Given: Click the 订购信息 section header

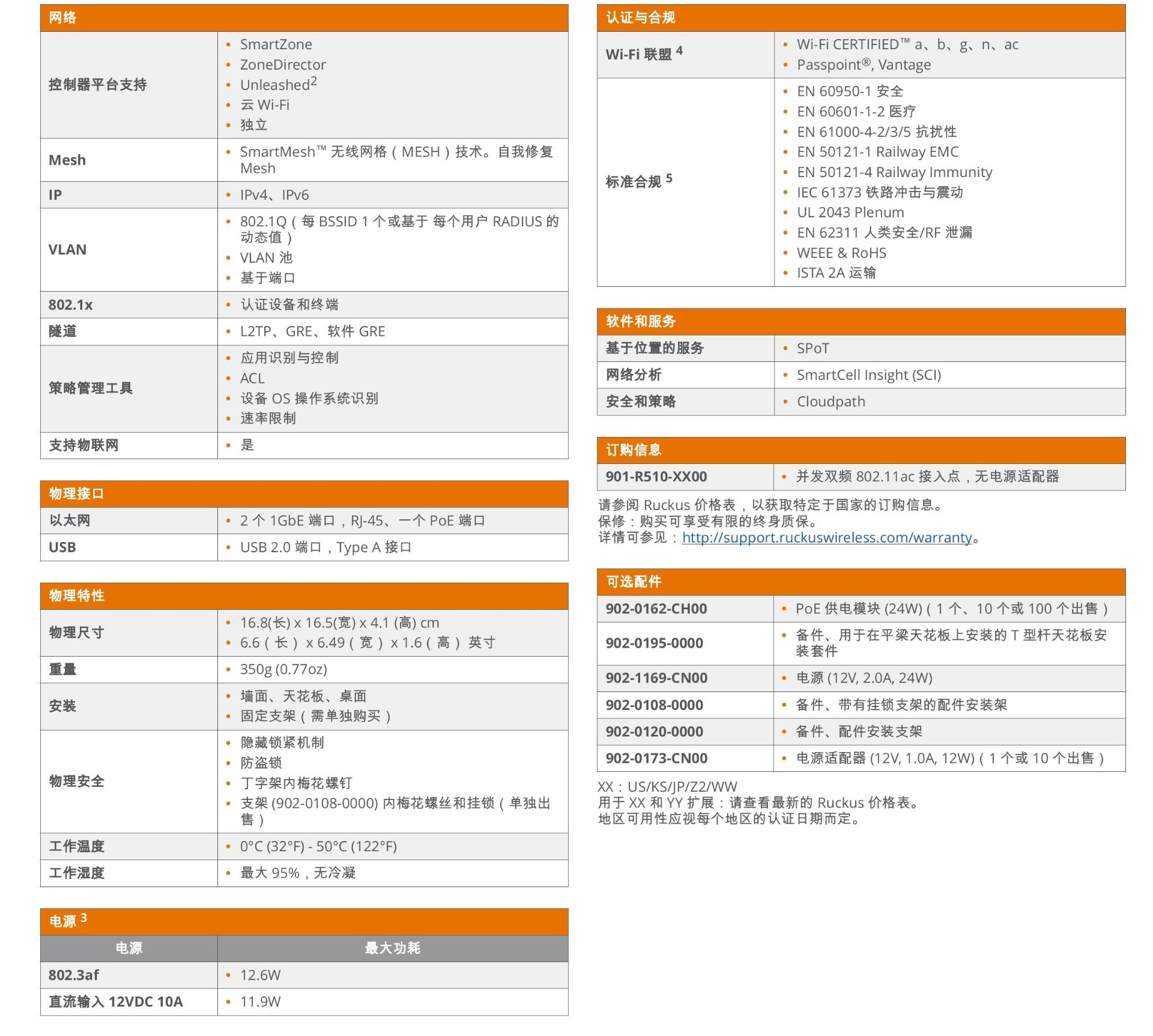Looking at the screenshot, I should 861,450.
